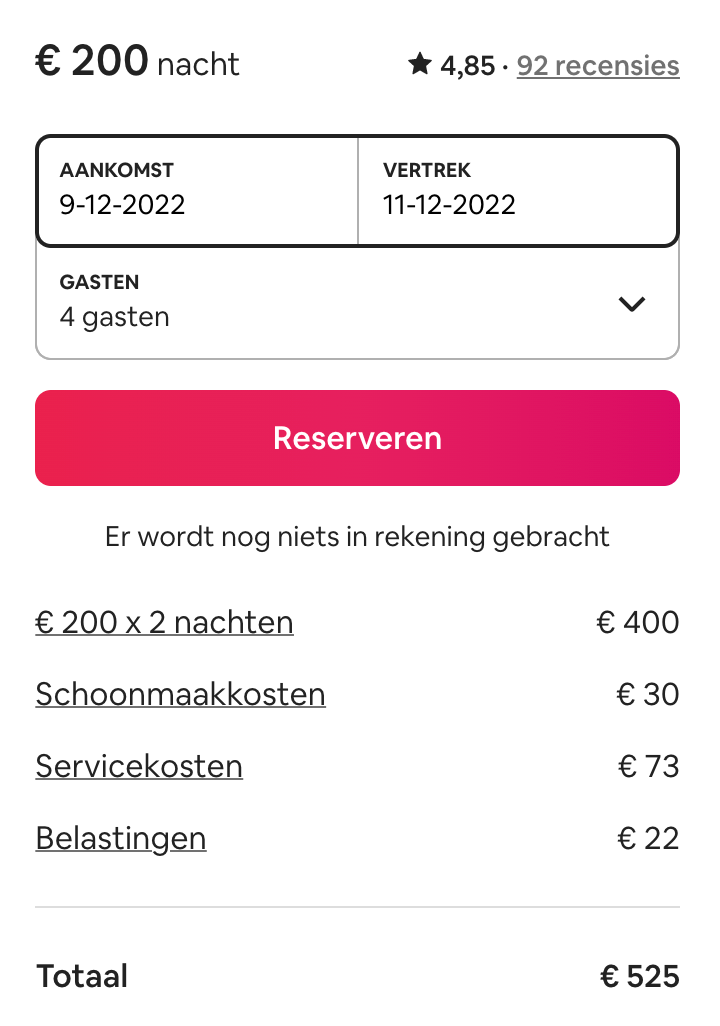This screenshot has width=720, height=1026.
Task: Click the arrival date 9-12-2022
Action: click(x=122, y=205)
